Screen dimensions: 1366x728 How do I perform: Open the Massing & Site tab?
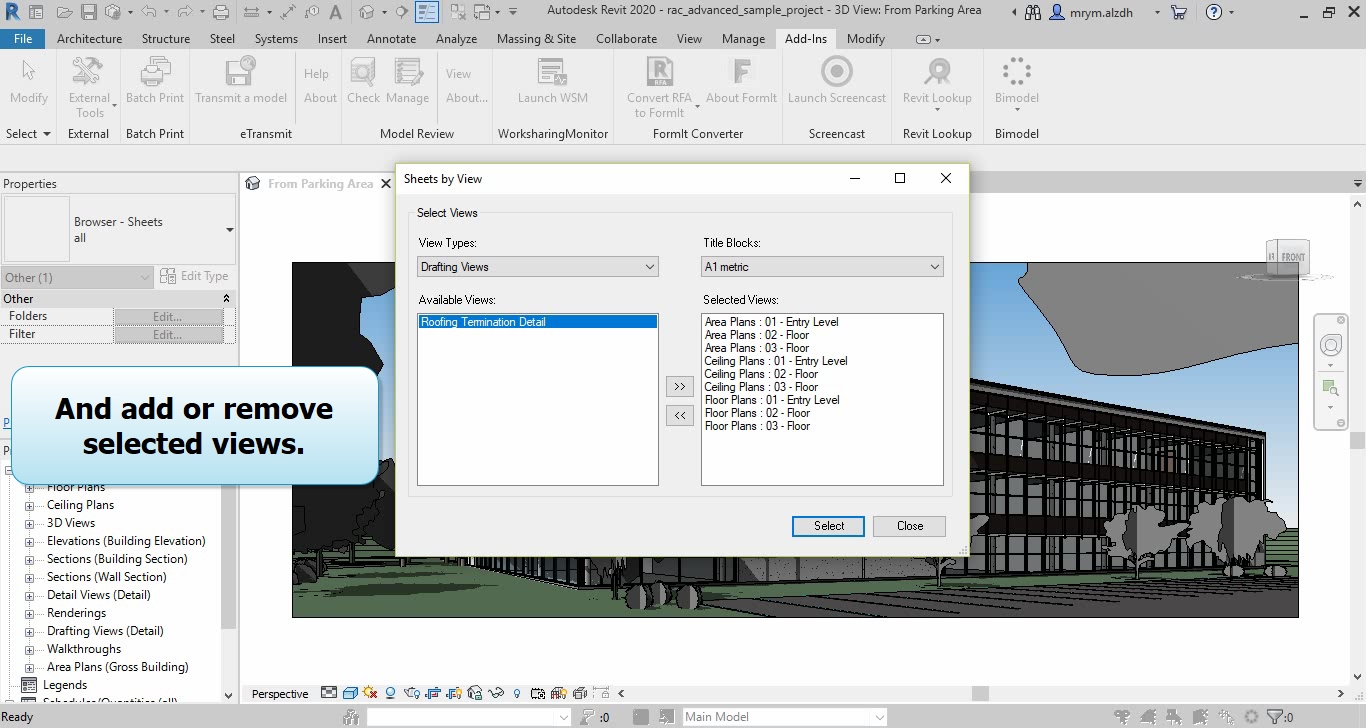click(x=536, y=39)
